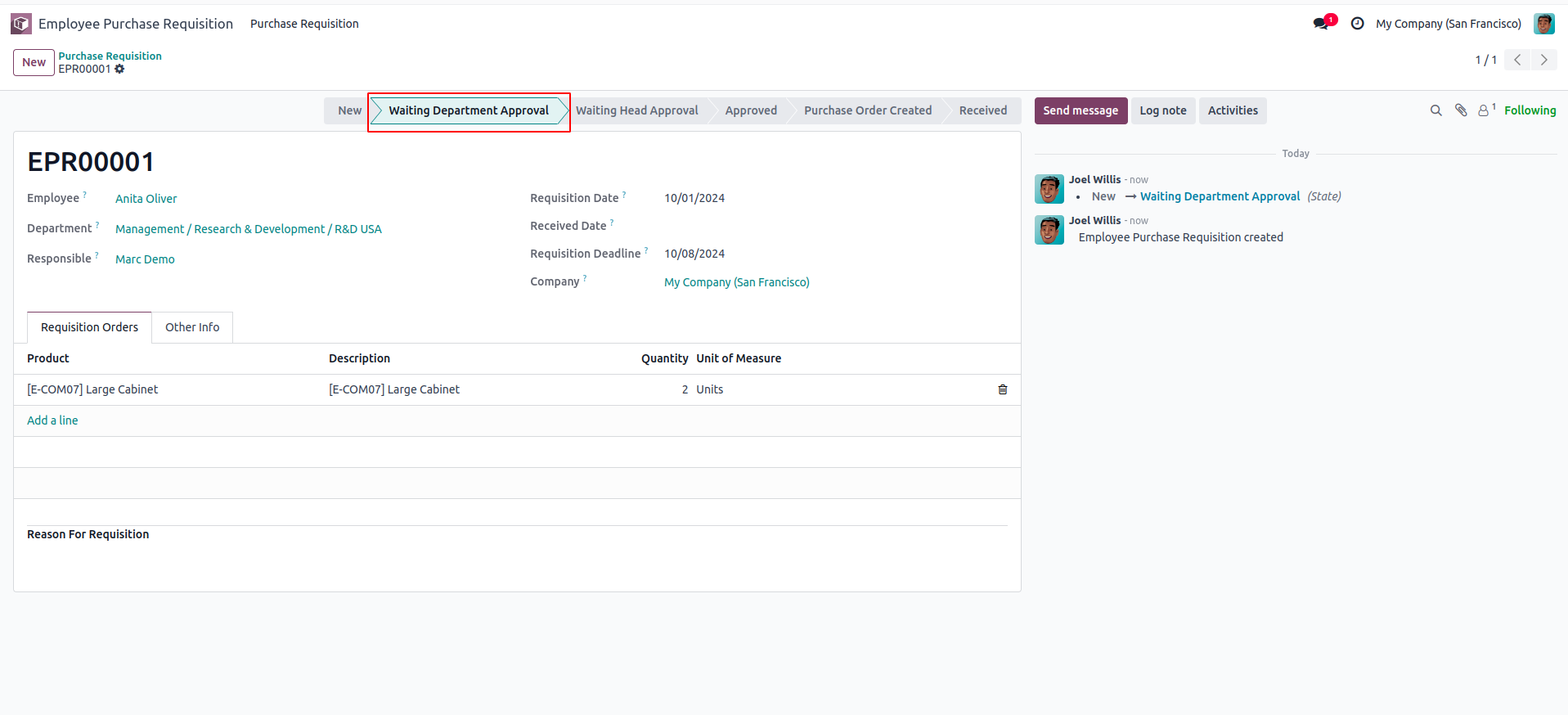Image resolution: width=1568 pixels, height=715 pixels.
Task: Select the New status stage
Action: [x=349, y=110]
